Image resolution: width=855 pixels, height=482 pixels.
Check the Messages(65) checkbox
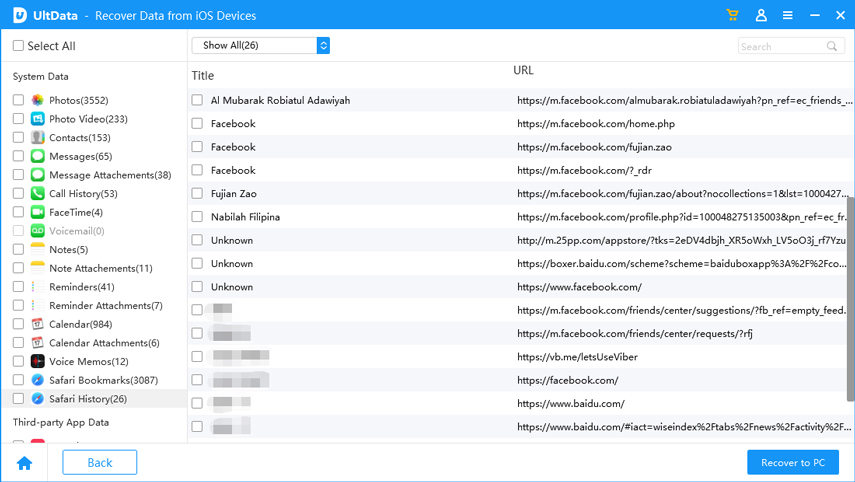[18, 156]
